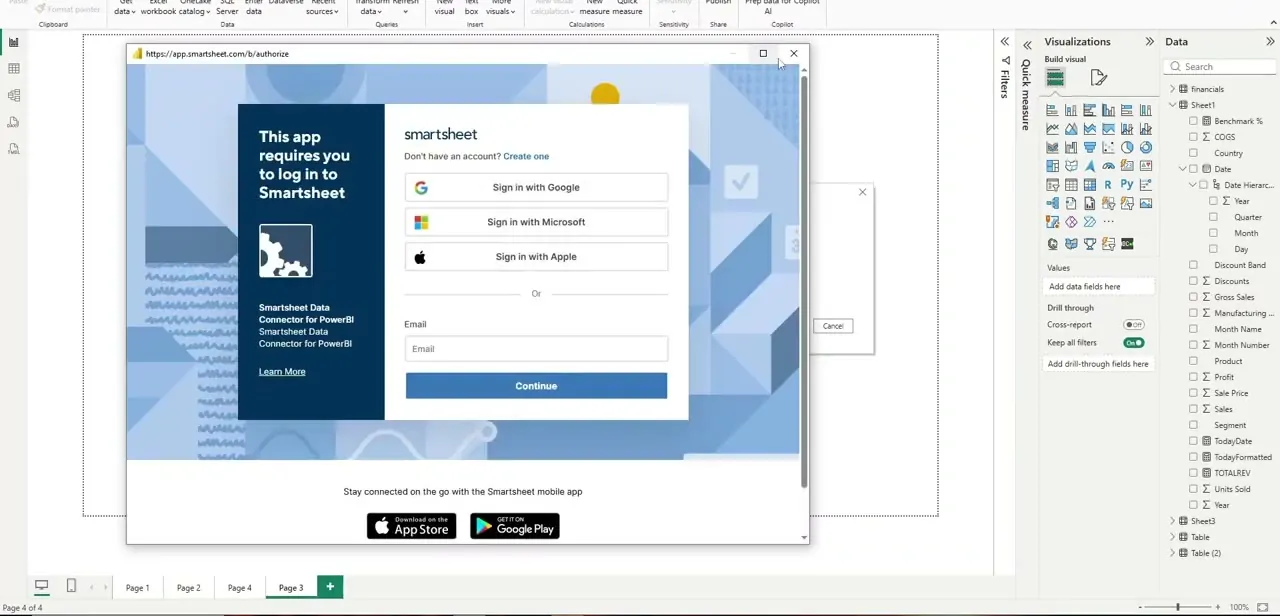The width and height of the screenshot is (1280, 616).
Task: Choose the Line chart visual
Action: tap(1052, 129)
